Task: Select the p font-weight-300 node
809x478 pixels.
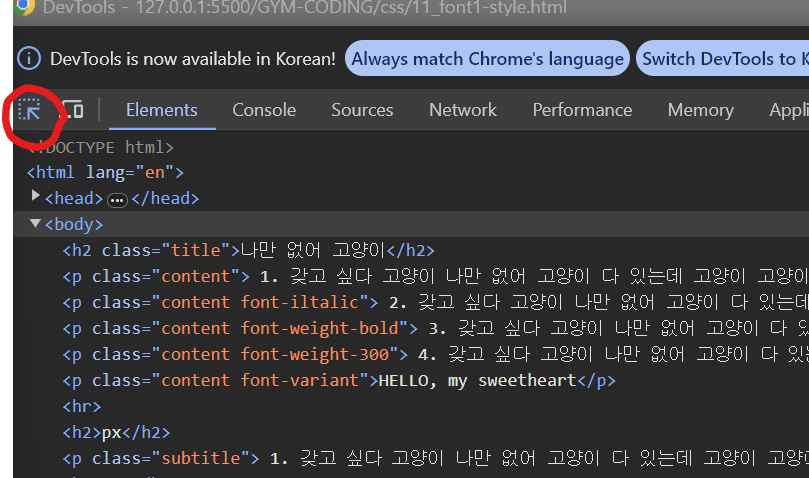Action: pos(435,355)
